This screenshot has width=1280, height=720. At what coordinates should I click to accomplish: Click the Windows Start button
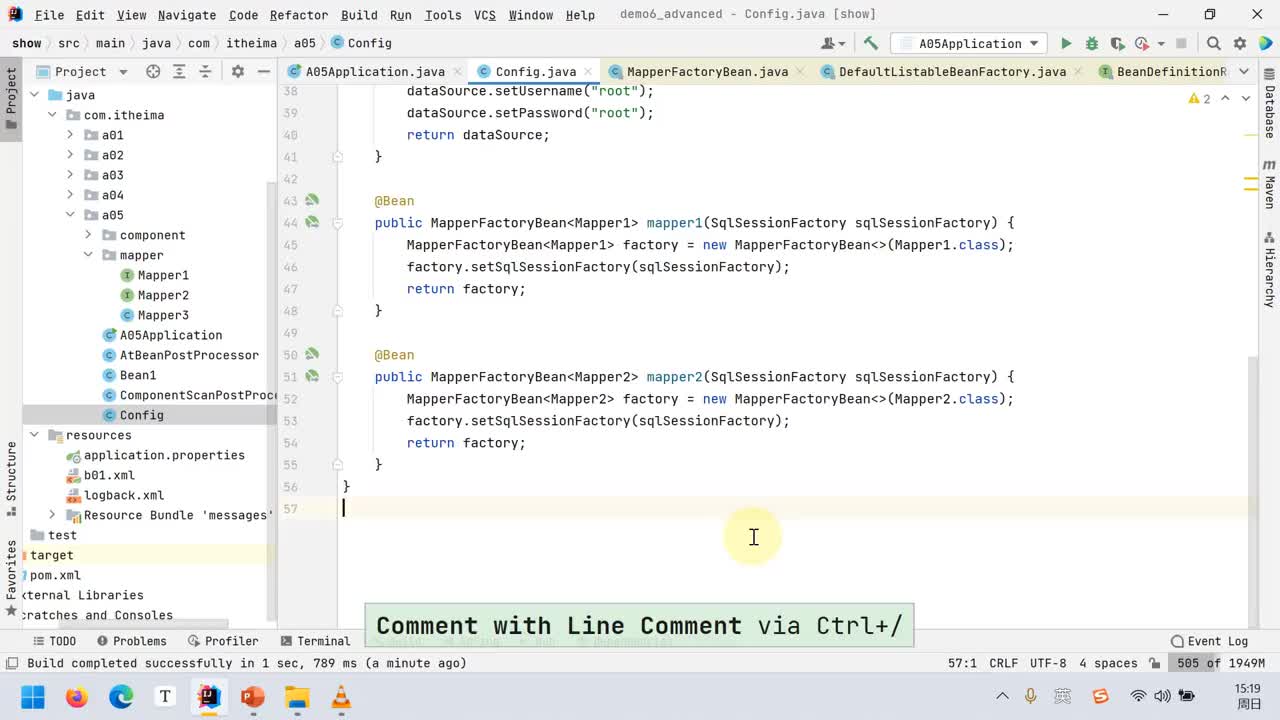pos(33,696)
